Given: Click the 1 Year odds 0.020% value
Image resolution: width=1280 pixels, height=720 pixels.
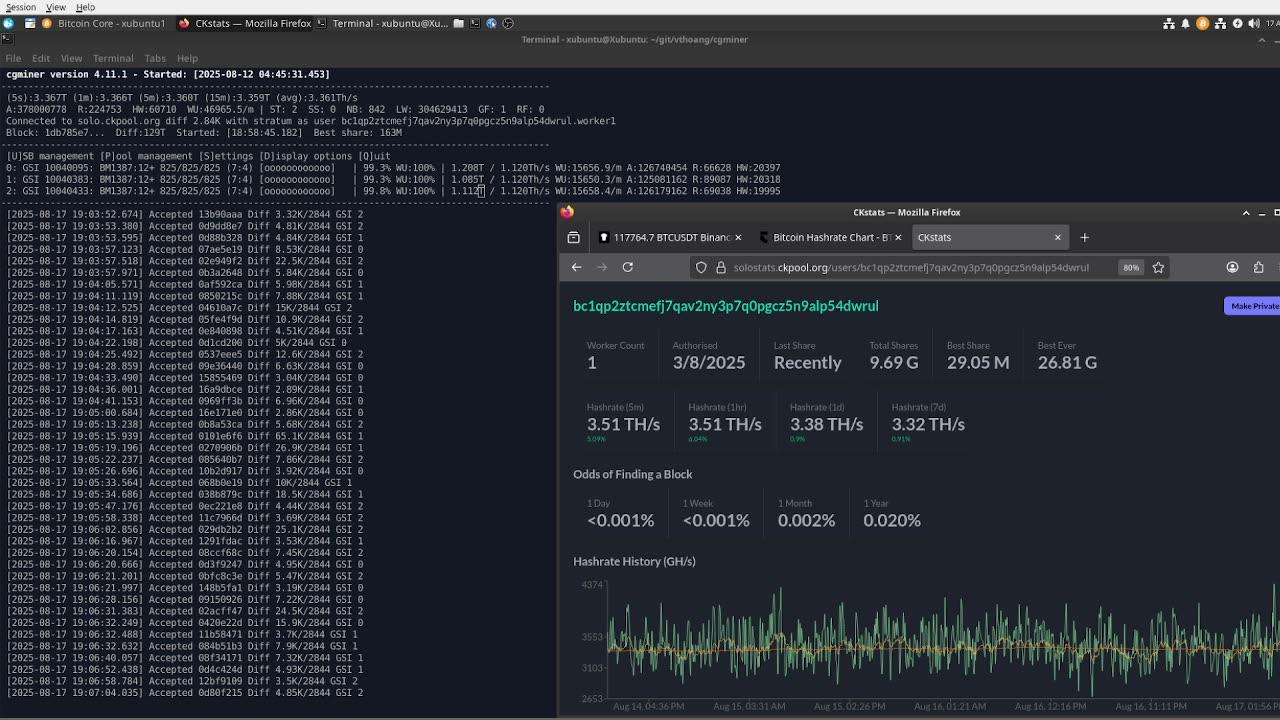Looking at the screenshot, I should [x=892, y=520].
